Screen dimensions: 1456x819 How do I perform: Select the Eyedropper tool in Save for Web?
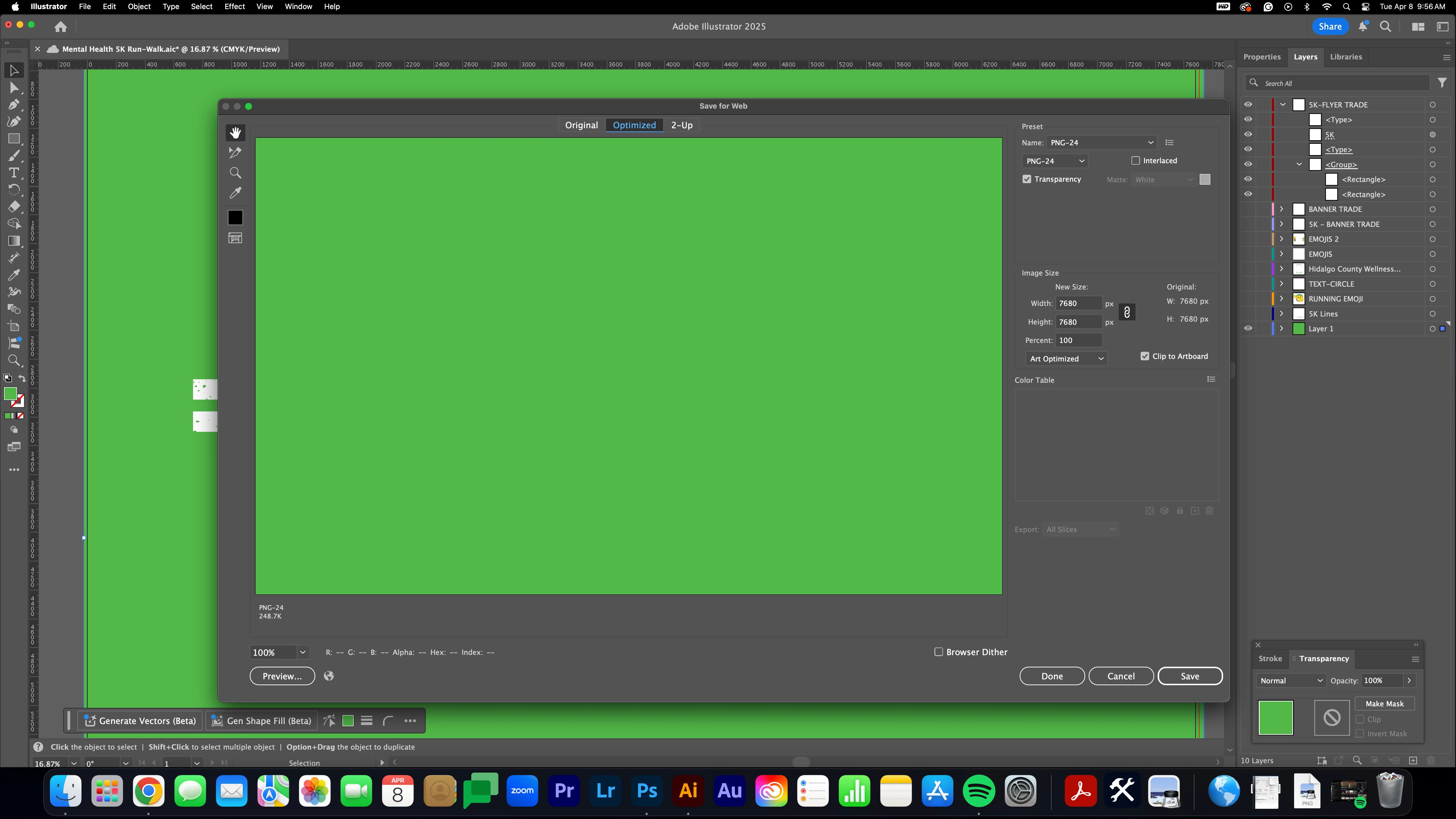pos(235,193)
